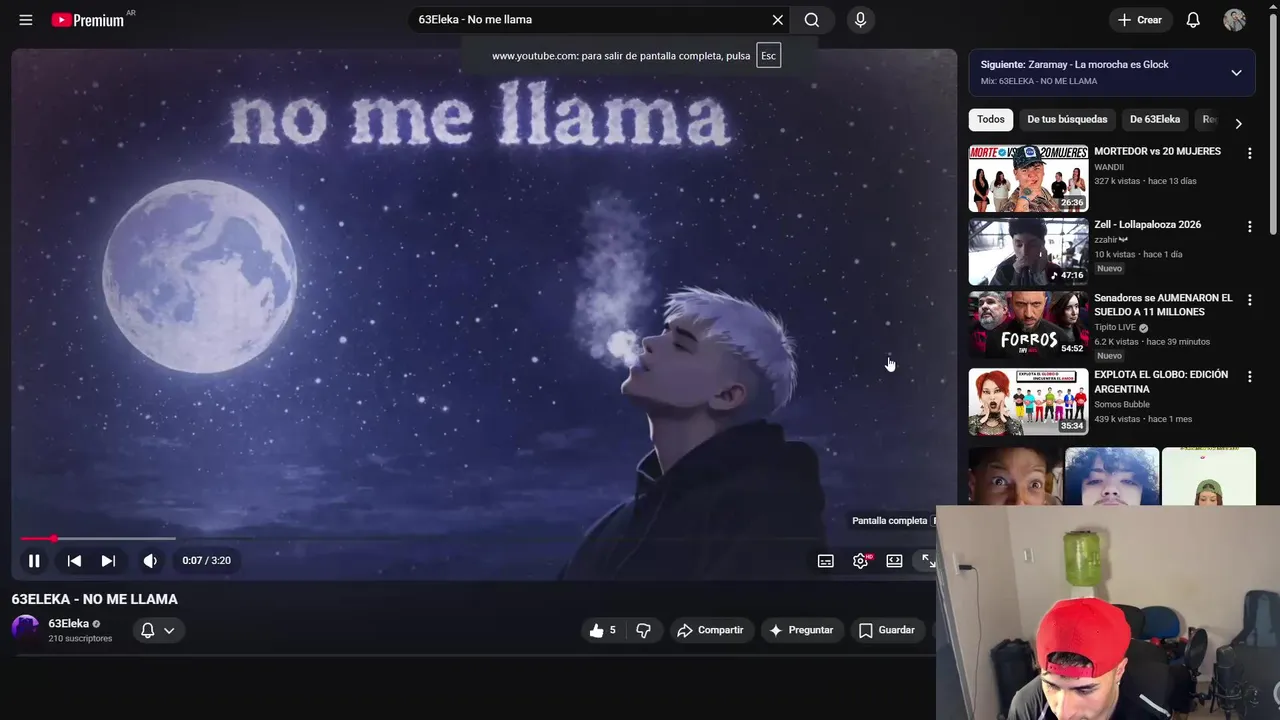Open options for MORTEDOR vs 20 MUJERES
The width and height of the screenshot is (1280, 720).
point(1249,153)
